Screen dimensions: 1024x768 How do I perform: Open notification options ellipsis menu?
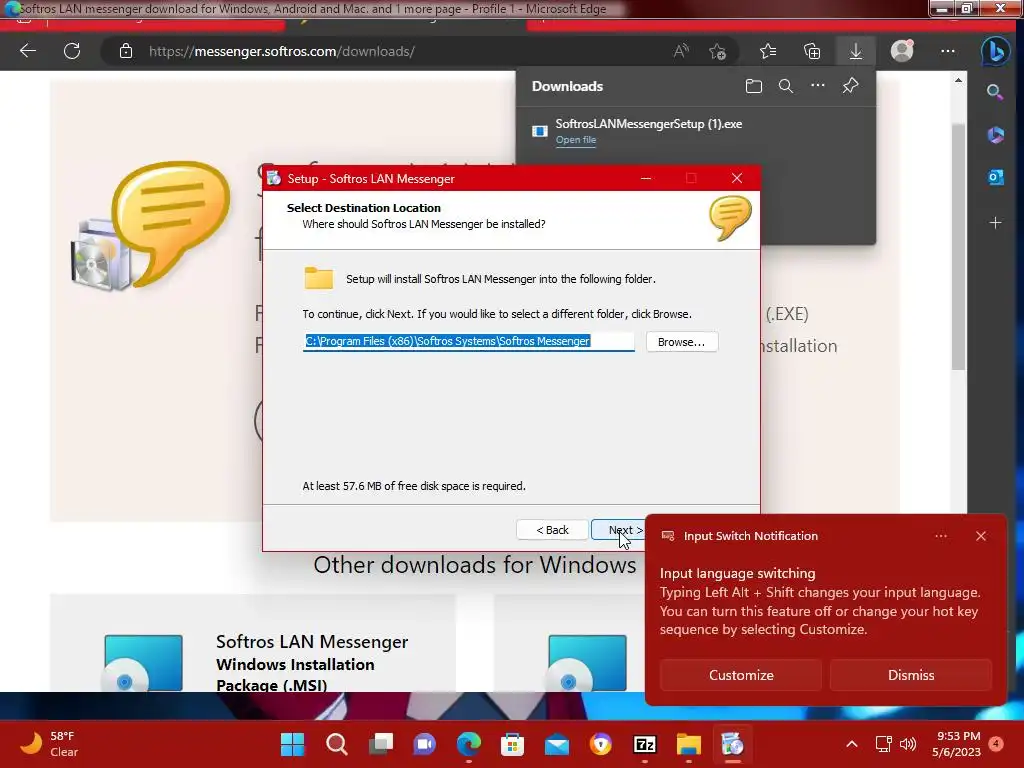[940, 536]
